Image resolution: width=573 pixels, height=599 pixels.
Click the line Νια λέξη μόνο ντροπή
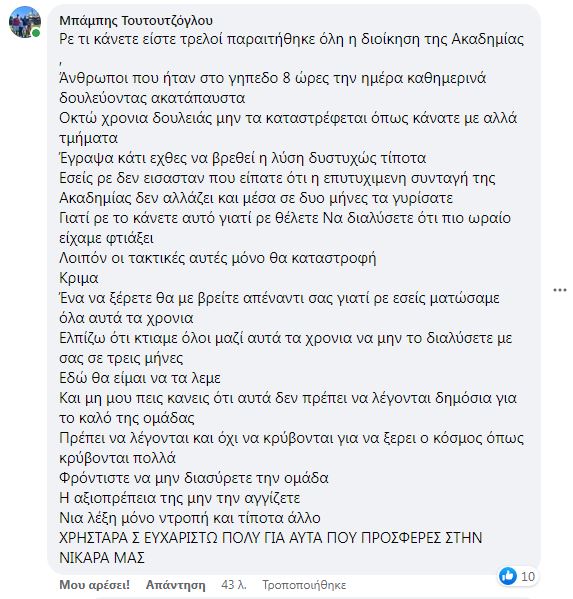tap(190, 518)
